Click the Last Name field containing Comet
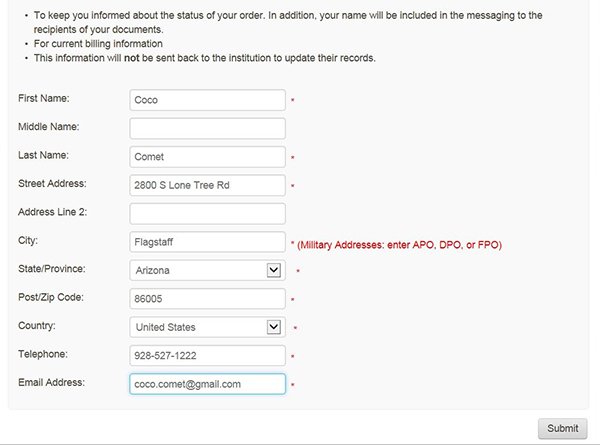The width and height of the screenshot is (600, 445). pos(207,157)
